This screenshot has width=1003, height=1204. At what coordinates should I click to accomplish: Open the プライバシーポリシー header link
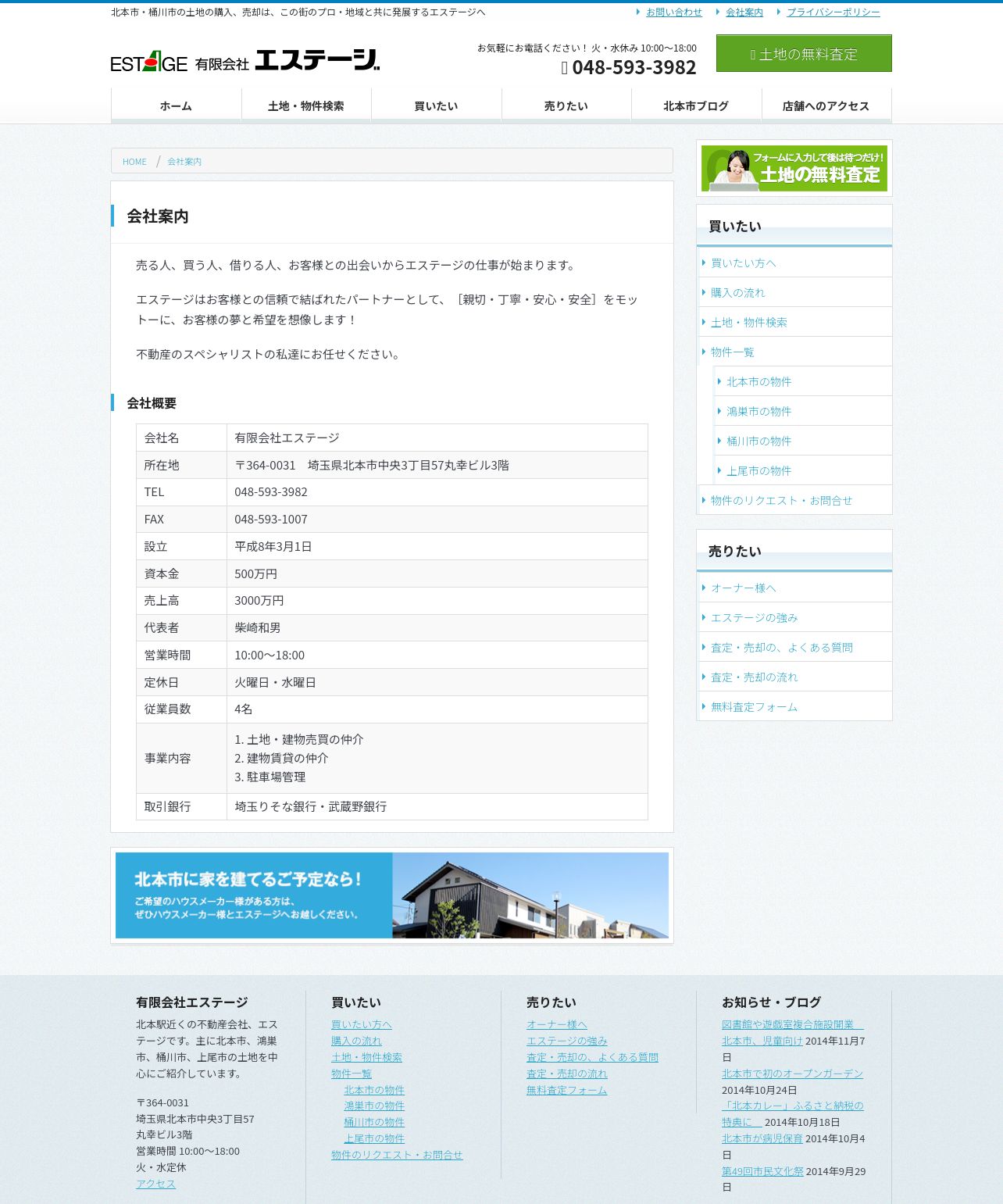pos(833,13)
